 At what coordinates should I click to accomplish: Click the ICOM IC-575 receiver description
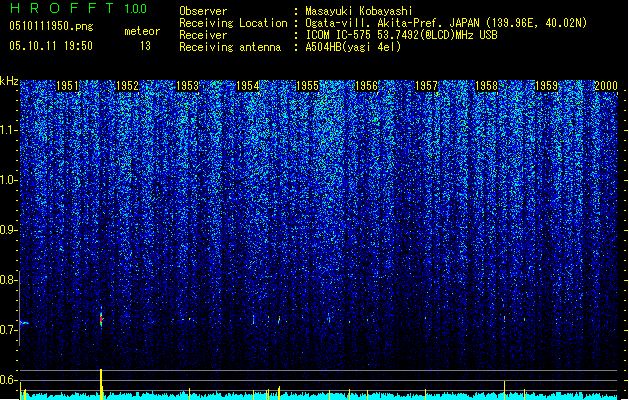(401, 35)
